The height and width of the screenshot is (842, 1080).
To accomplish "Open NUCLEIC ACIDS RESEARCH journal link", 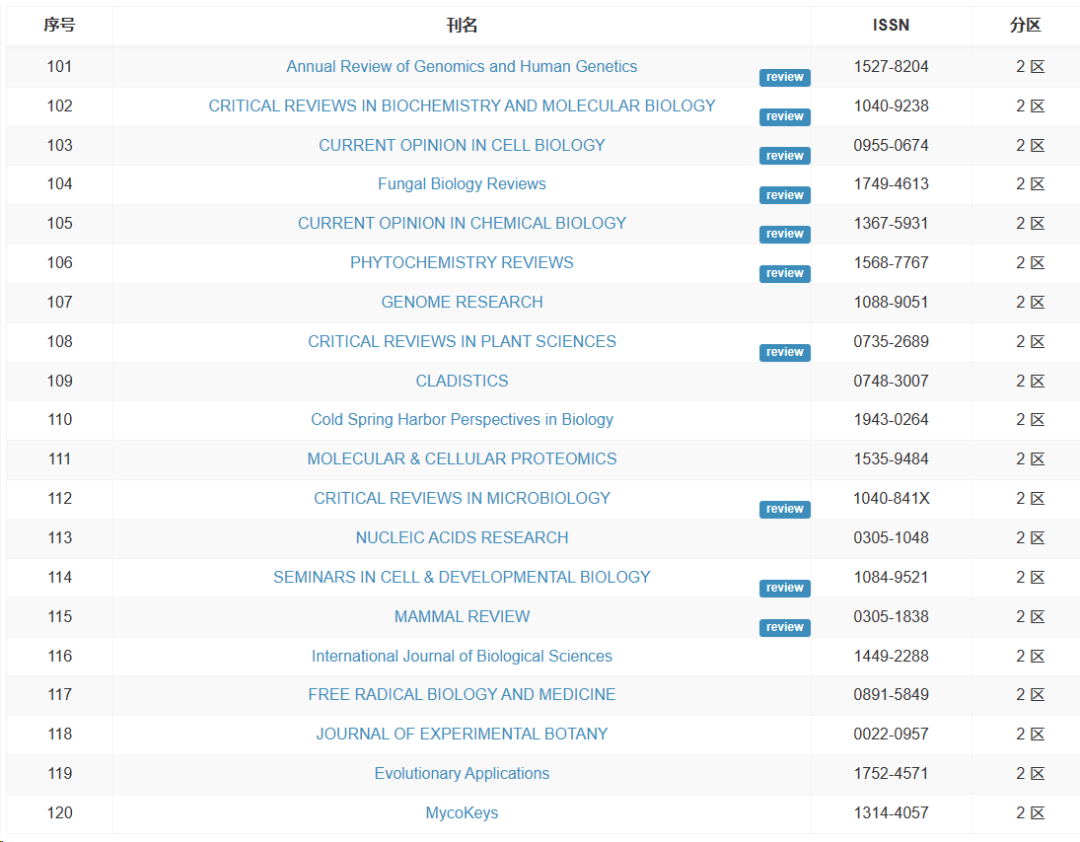I will click(x=461, y=537).
